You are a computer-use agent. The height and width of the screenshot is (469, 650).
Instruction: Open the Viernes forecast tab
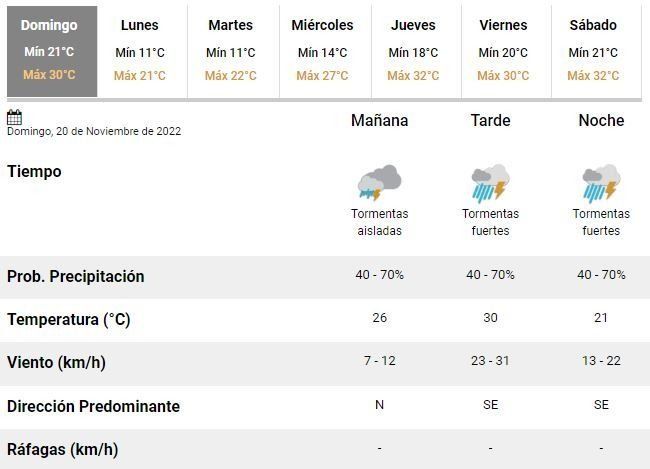coord(503,50)
